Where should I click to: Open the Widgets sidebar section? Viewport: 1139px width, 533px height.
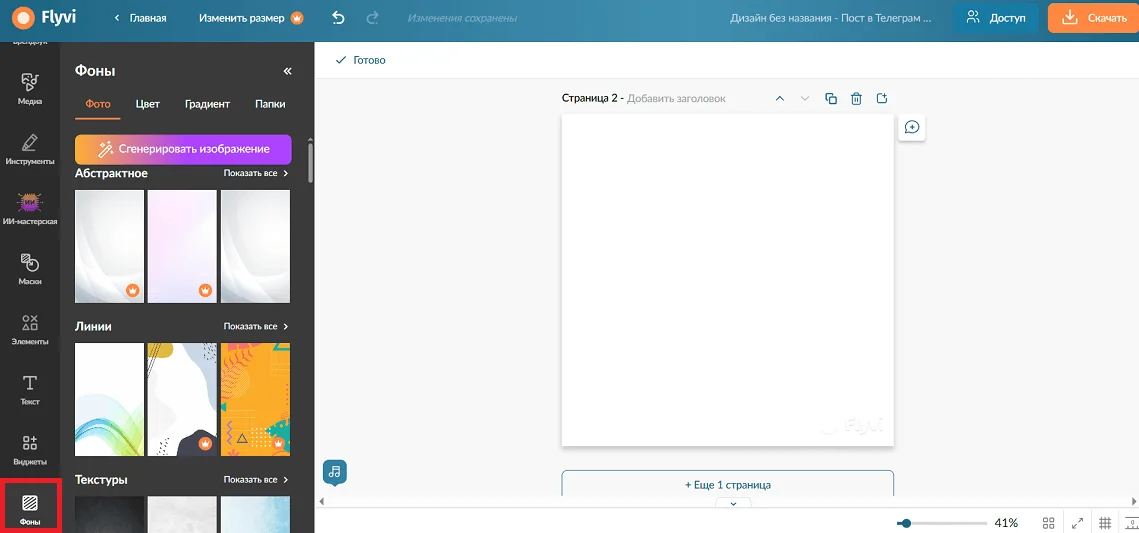30,449
